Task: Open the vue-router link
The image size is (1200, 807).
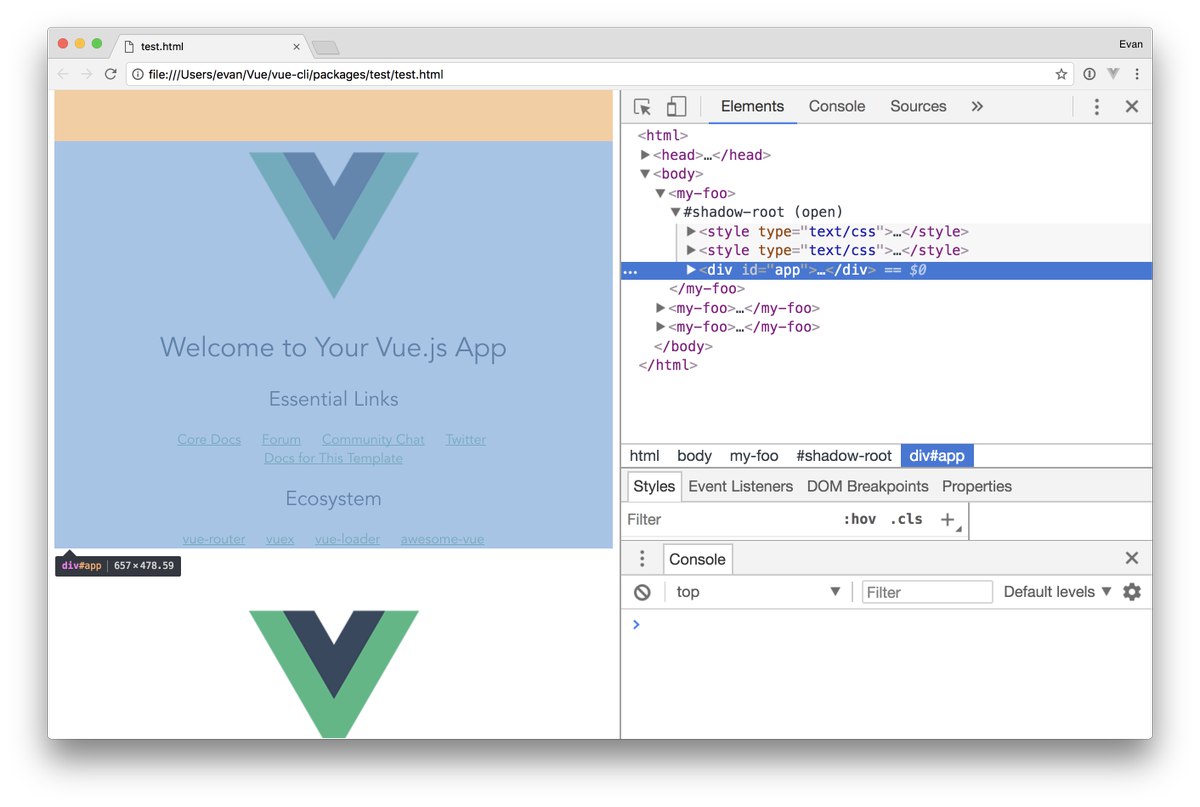Action: click(214, 539)
